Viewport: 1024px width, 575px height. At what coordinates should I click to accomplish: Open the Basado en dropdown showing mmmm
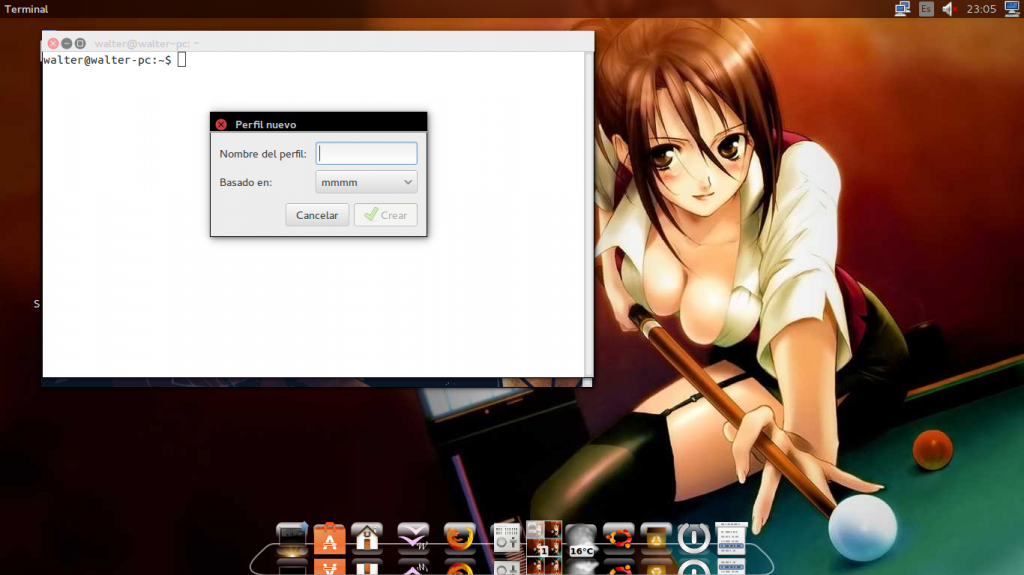point(366,182)
